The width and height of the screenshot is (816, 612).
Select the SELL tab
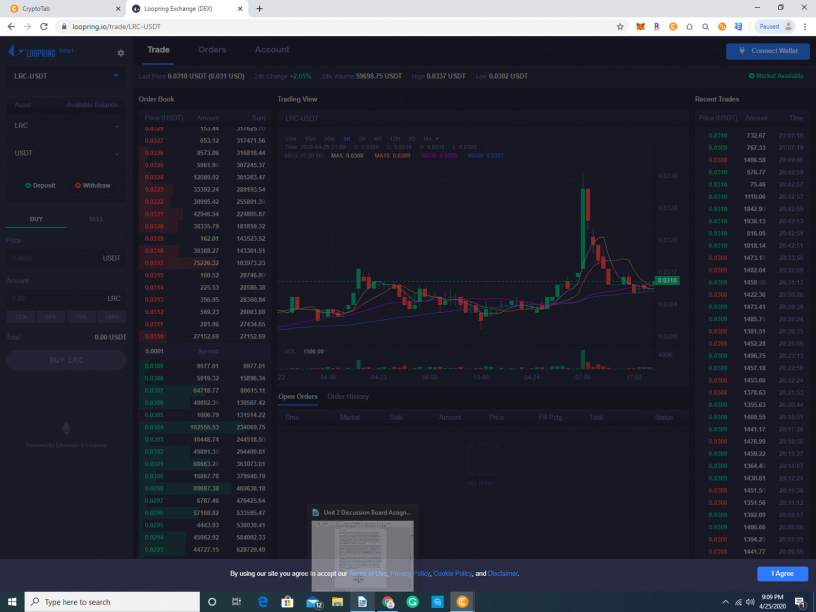click(x=96, y=219)
